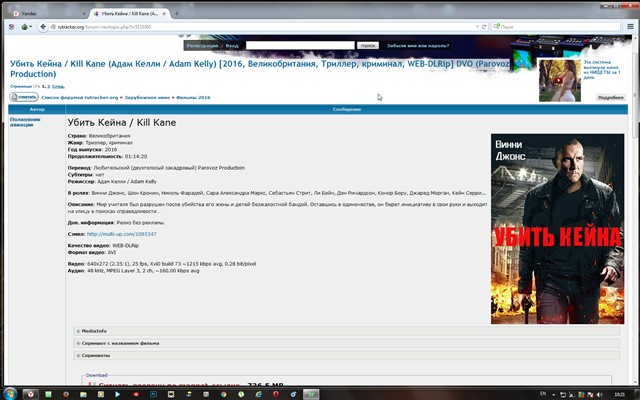640x400 pixels.
Task: Click the page search text field
Action: point(300,45)
